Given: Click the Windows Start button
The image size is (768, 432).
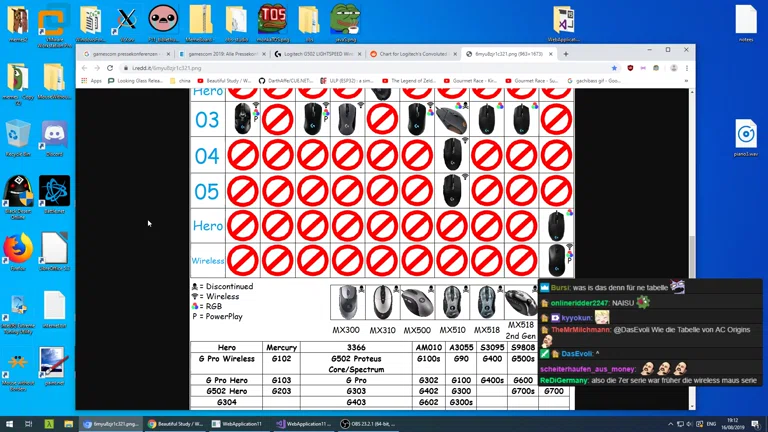Looking at the screenshot, I should tap(9, 424).
